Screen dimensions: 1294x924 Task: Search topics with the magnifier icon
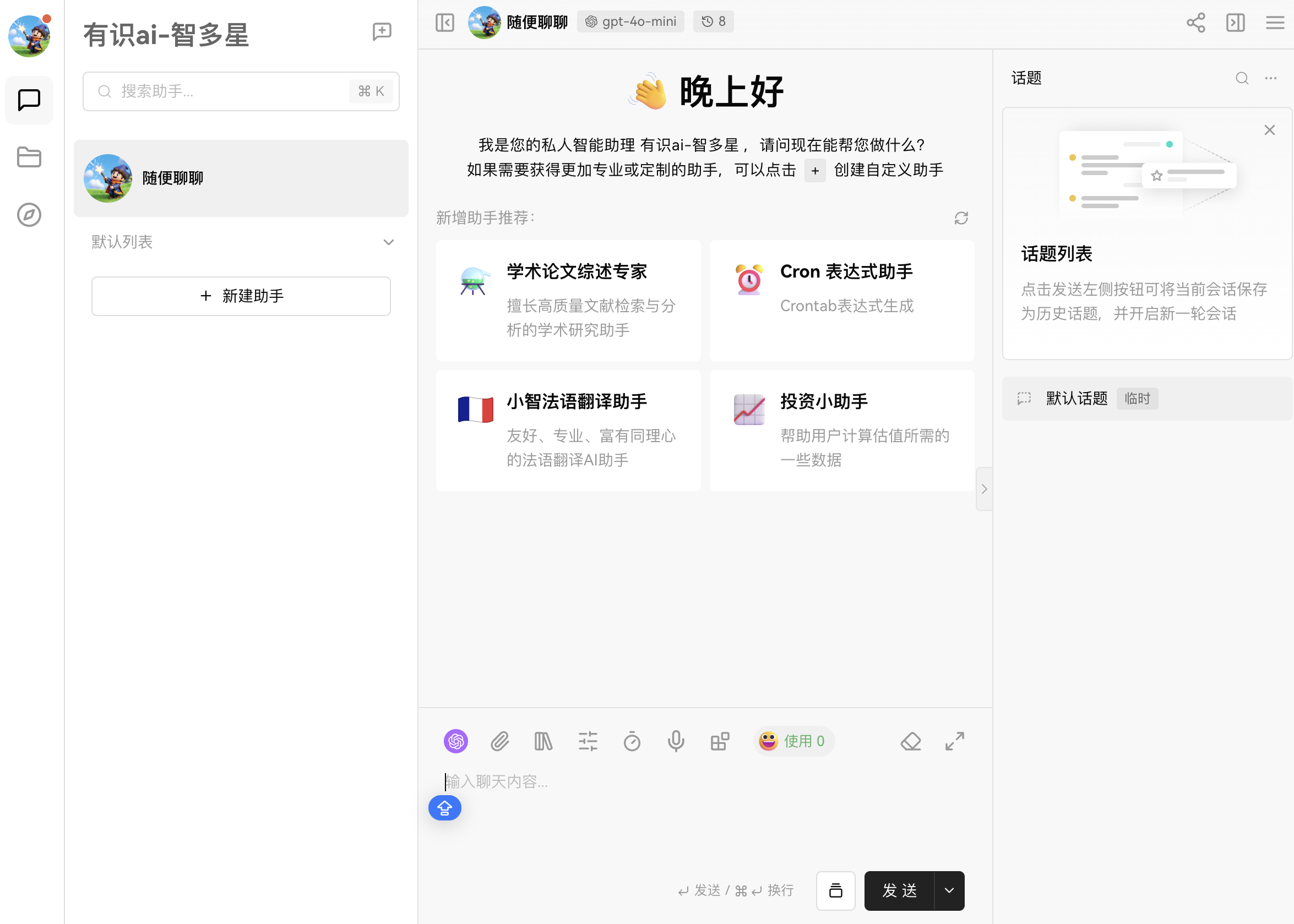click(x=1242, y=78)
